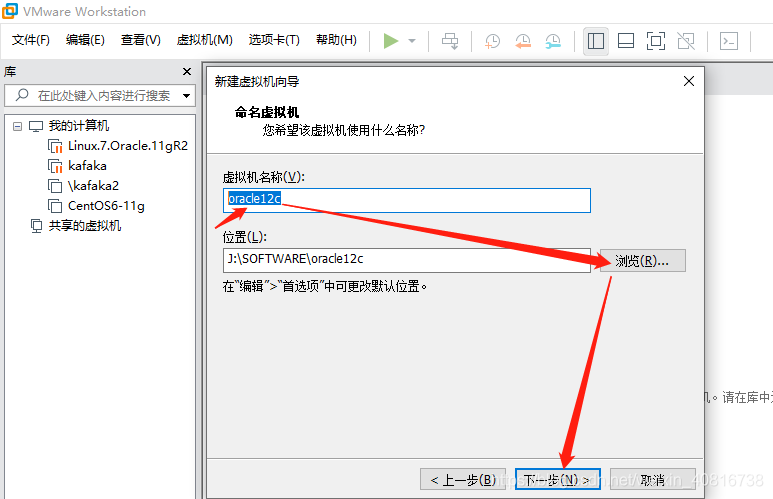Click the My Computer monitor icon
Viewport: 773px width, 499px height.
(36, 126)
